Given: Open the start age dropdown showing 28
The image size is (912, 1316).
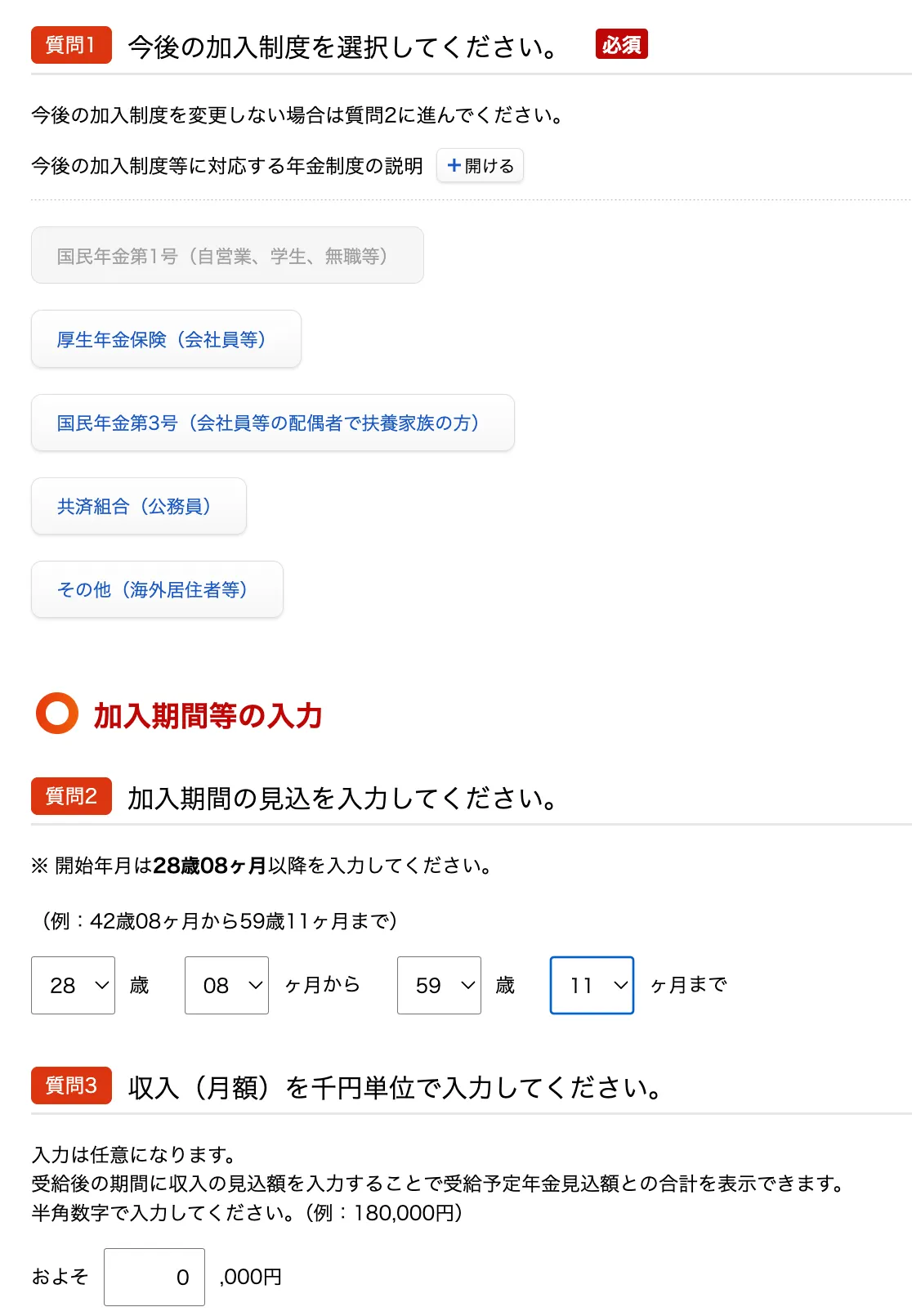Looking at the screenshot, I should coord(73,985).
